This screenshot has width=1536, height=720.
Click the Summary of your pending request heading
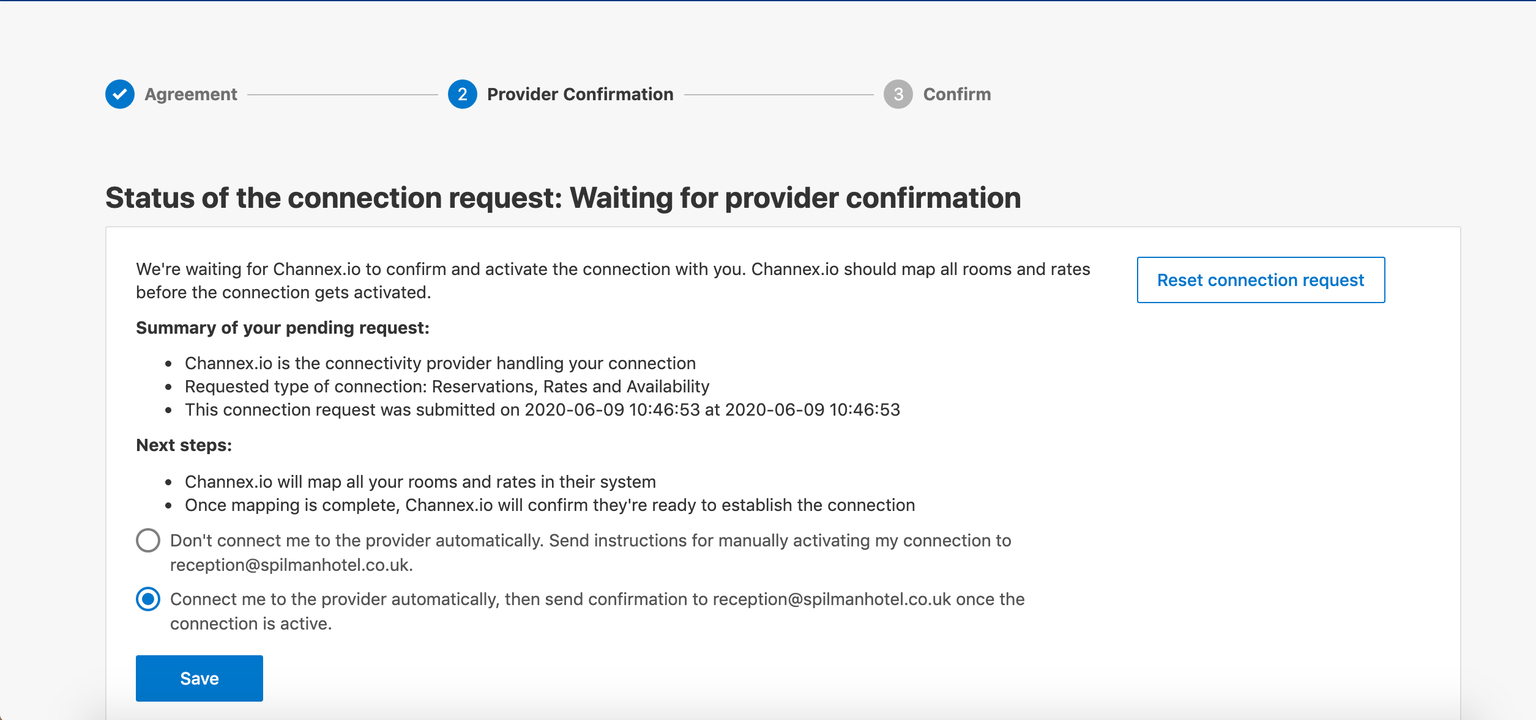click(283, 328)
